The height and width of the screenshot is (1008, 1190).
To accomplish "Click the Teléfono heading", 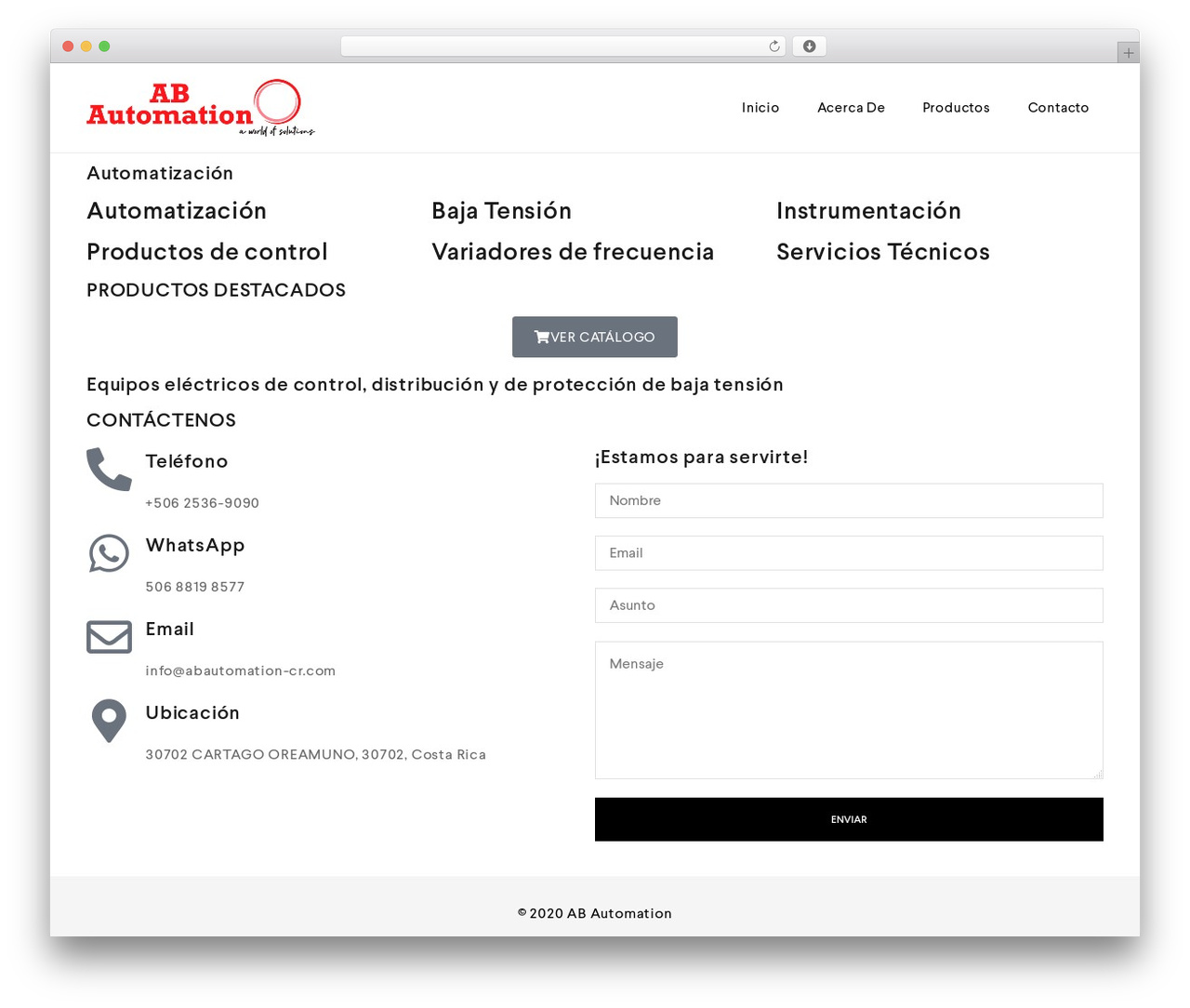I will (x=187, y=461).
